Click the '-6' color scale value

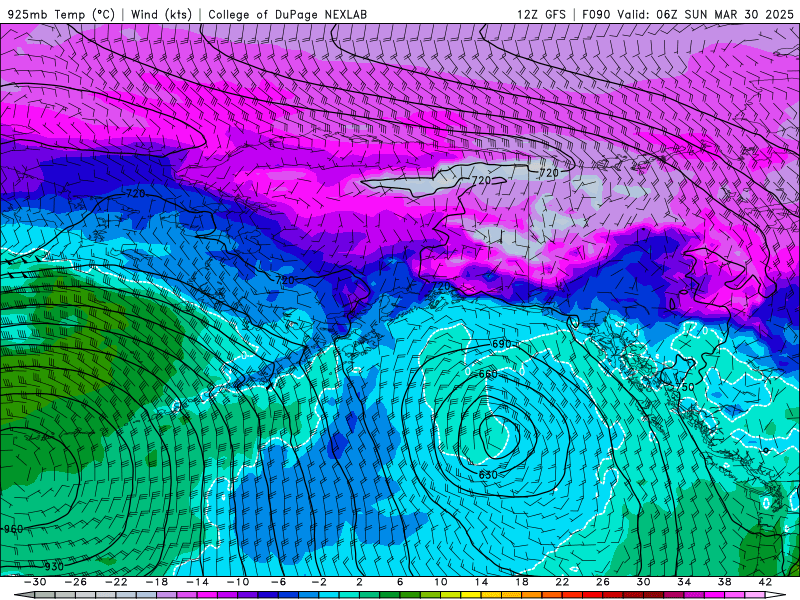[278, 582]
